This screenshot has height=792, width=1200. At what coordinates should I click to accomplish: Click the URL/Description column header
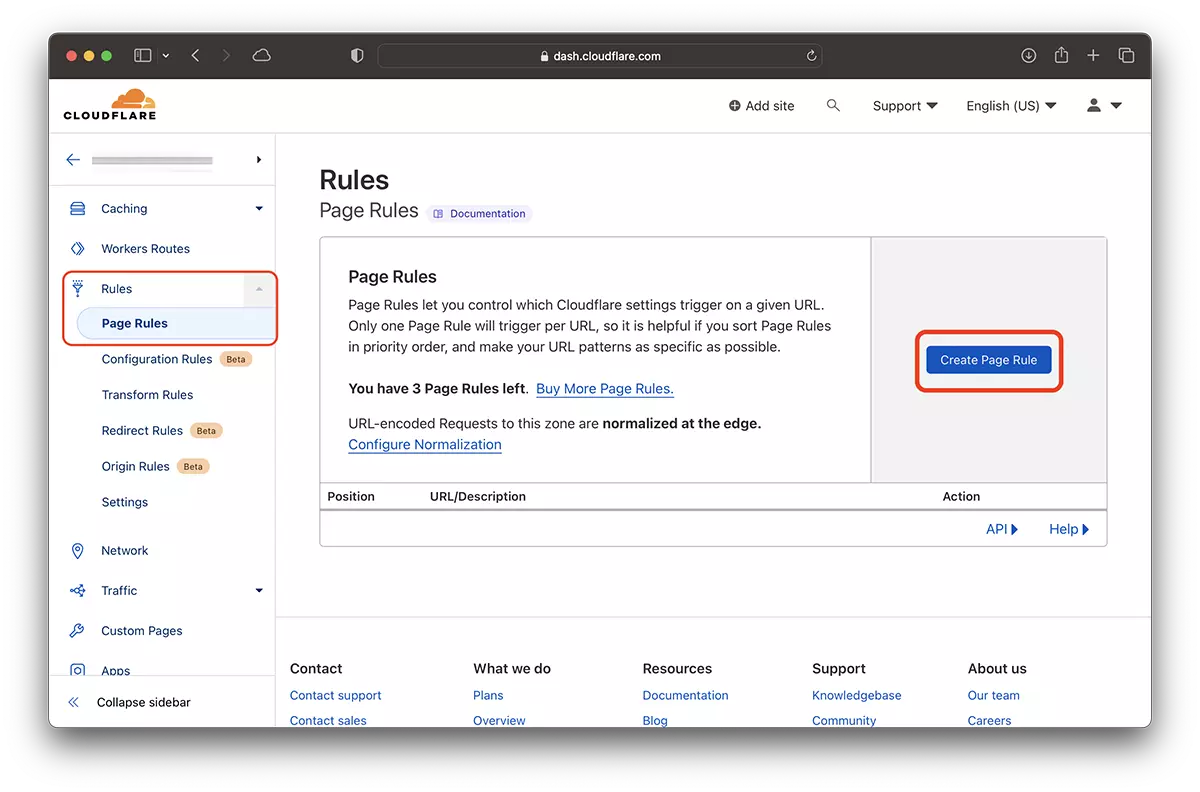tap(478, 496)
